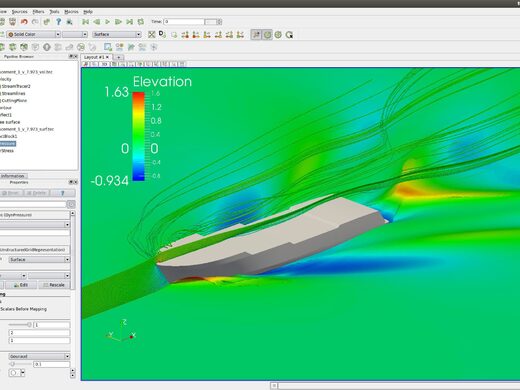The height and width of the screenshot is (390, 520).
Task: Select StreamTracer2 in the Pipeline Browser
Action: [x=16, y=86]
